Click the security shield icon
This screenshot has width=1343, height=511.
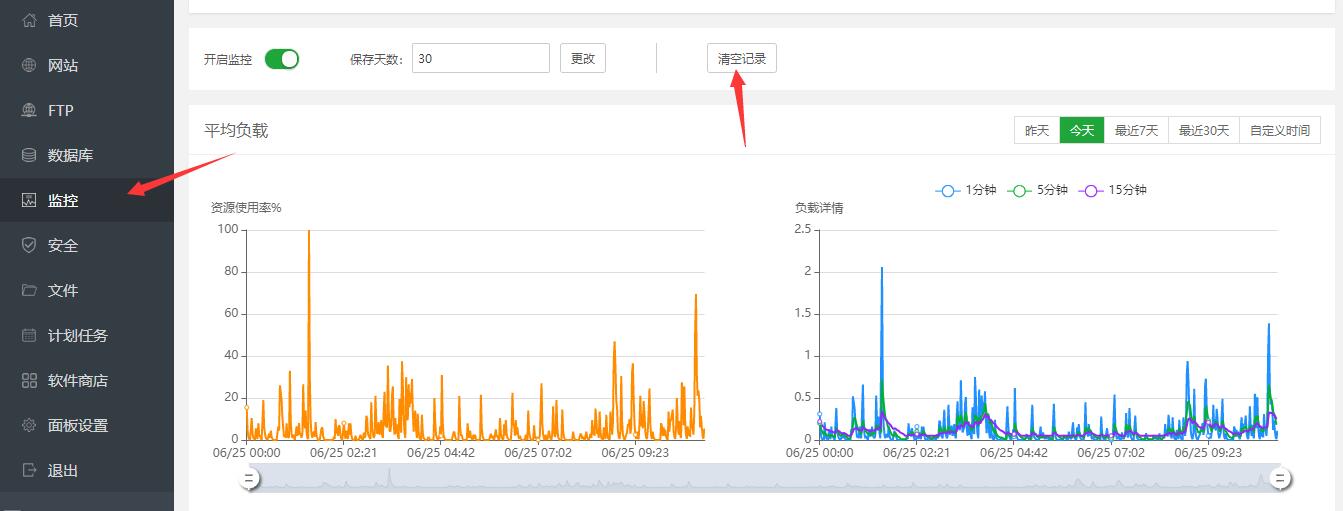coord(29,245)
